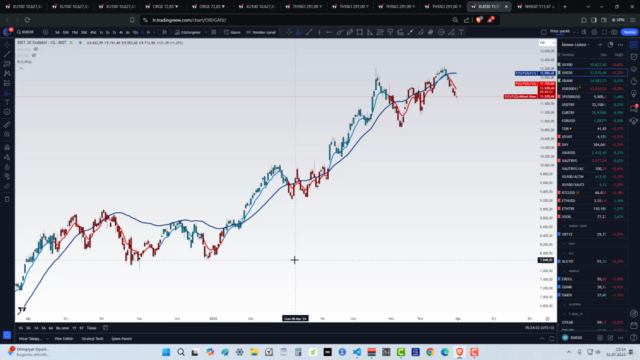Screen dimensions: 640x360
Task: Select the trend line tool in left sidebar
Action: pos(7,54)
